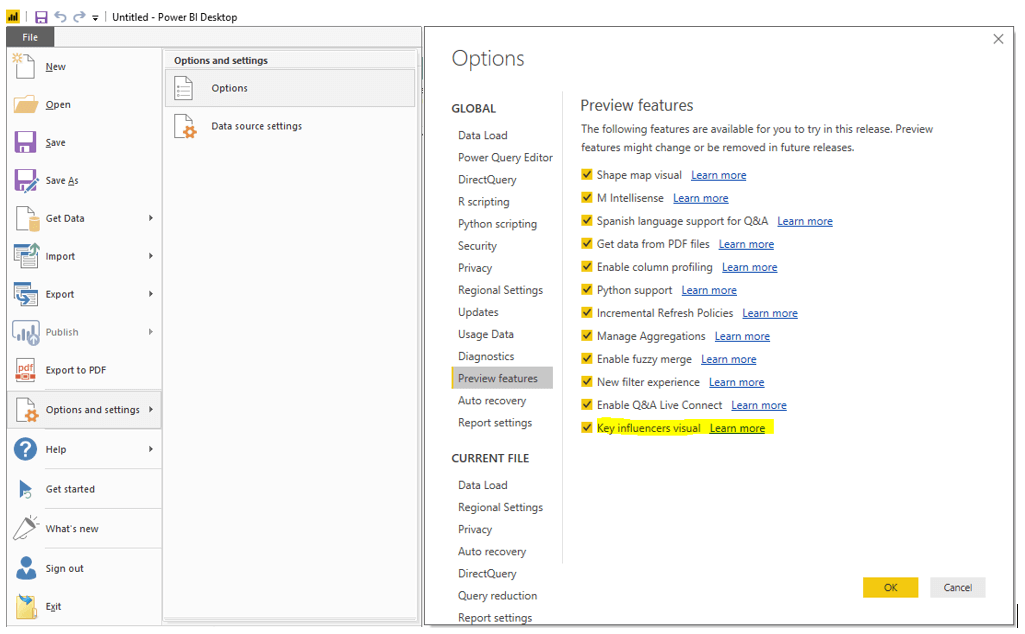Toggle the Key influencers visual checkbox
Viewport: 1025px width, 634px height.
(x=587, y=428)
